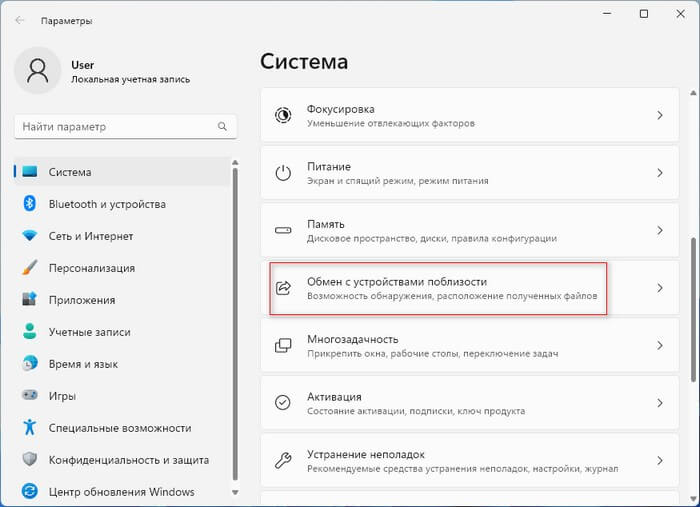
Task: Click the accessibility figure icon
Action: [29, 428]
